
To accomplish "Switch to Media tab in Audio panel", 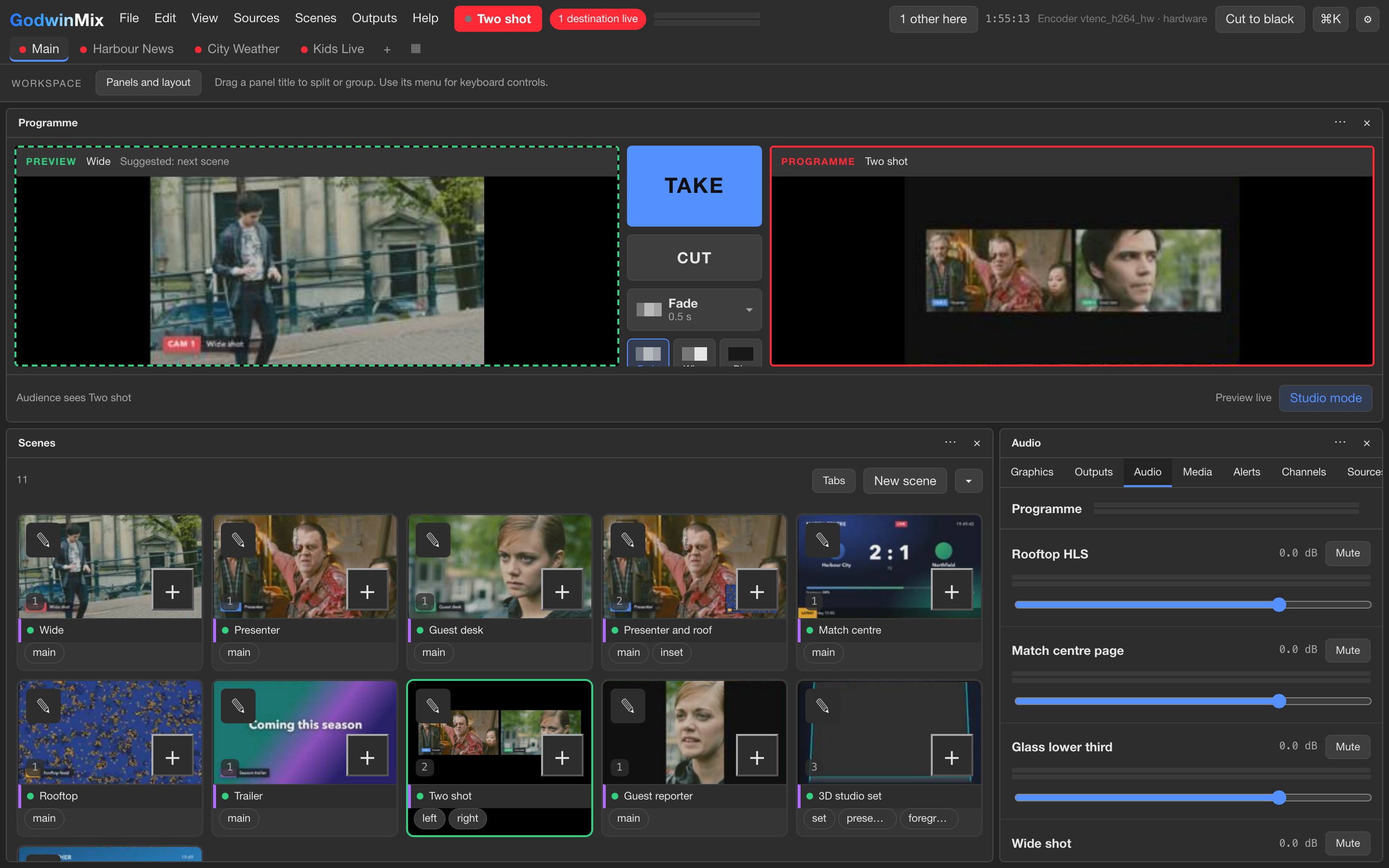I will pyautogui.click(x=1198, y=472).
